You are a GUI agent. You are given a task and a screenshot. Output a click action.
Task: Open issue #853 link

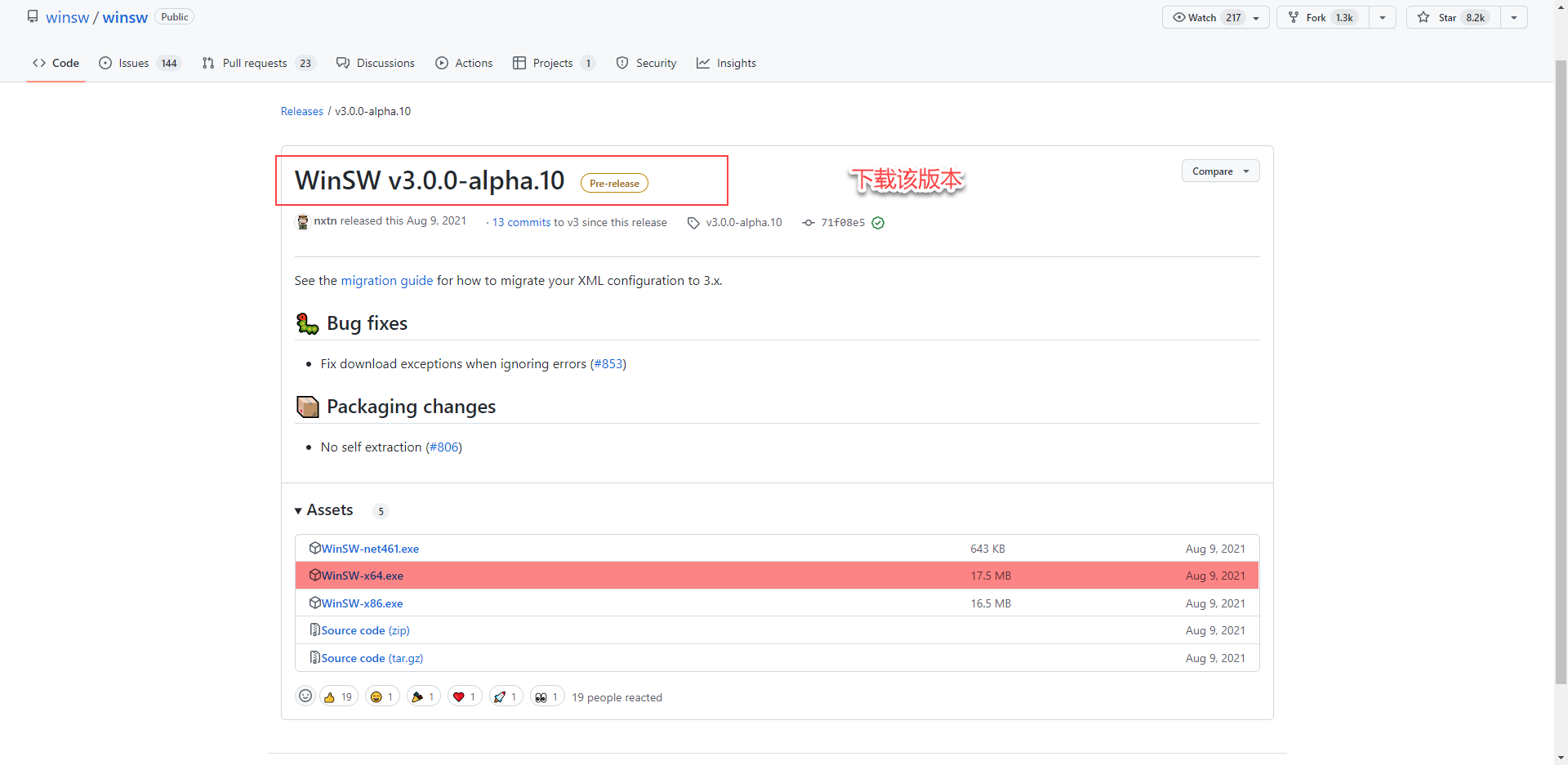tap(608, 364)
